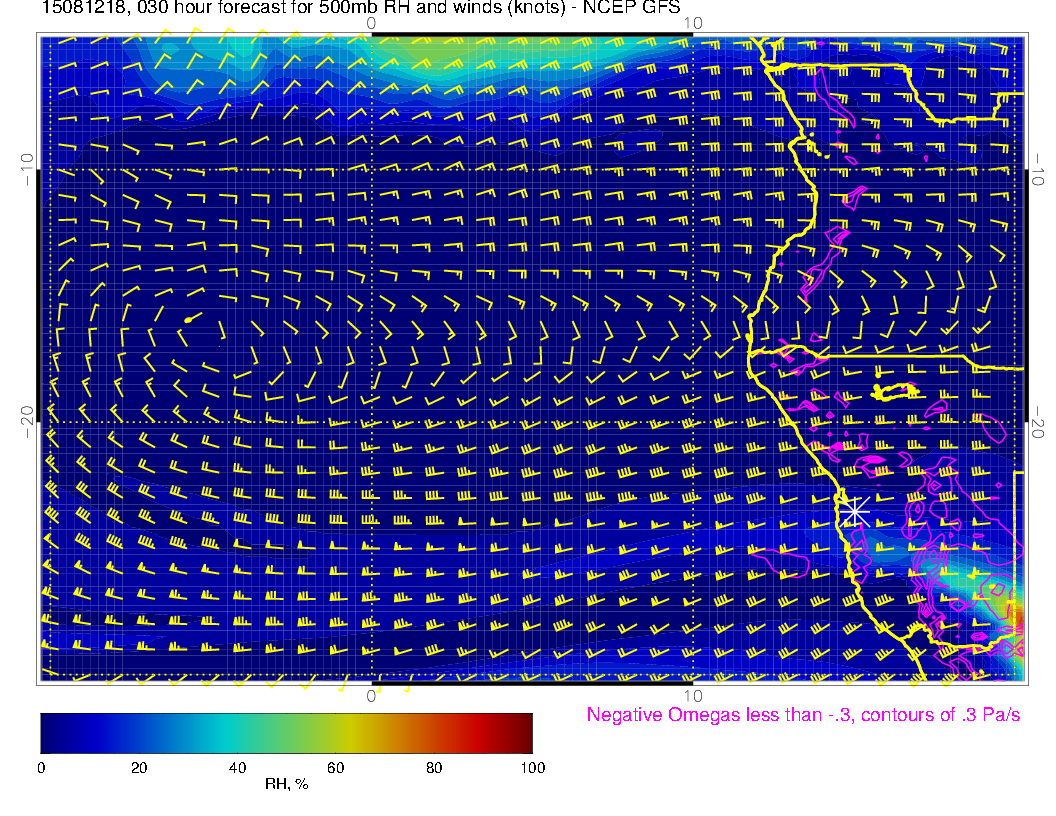
Task: Click the small yellow lake outline inland
Action: click(895, 391)
